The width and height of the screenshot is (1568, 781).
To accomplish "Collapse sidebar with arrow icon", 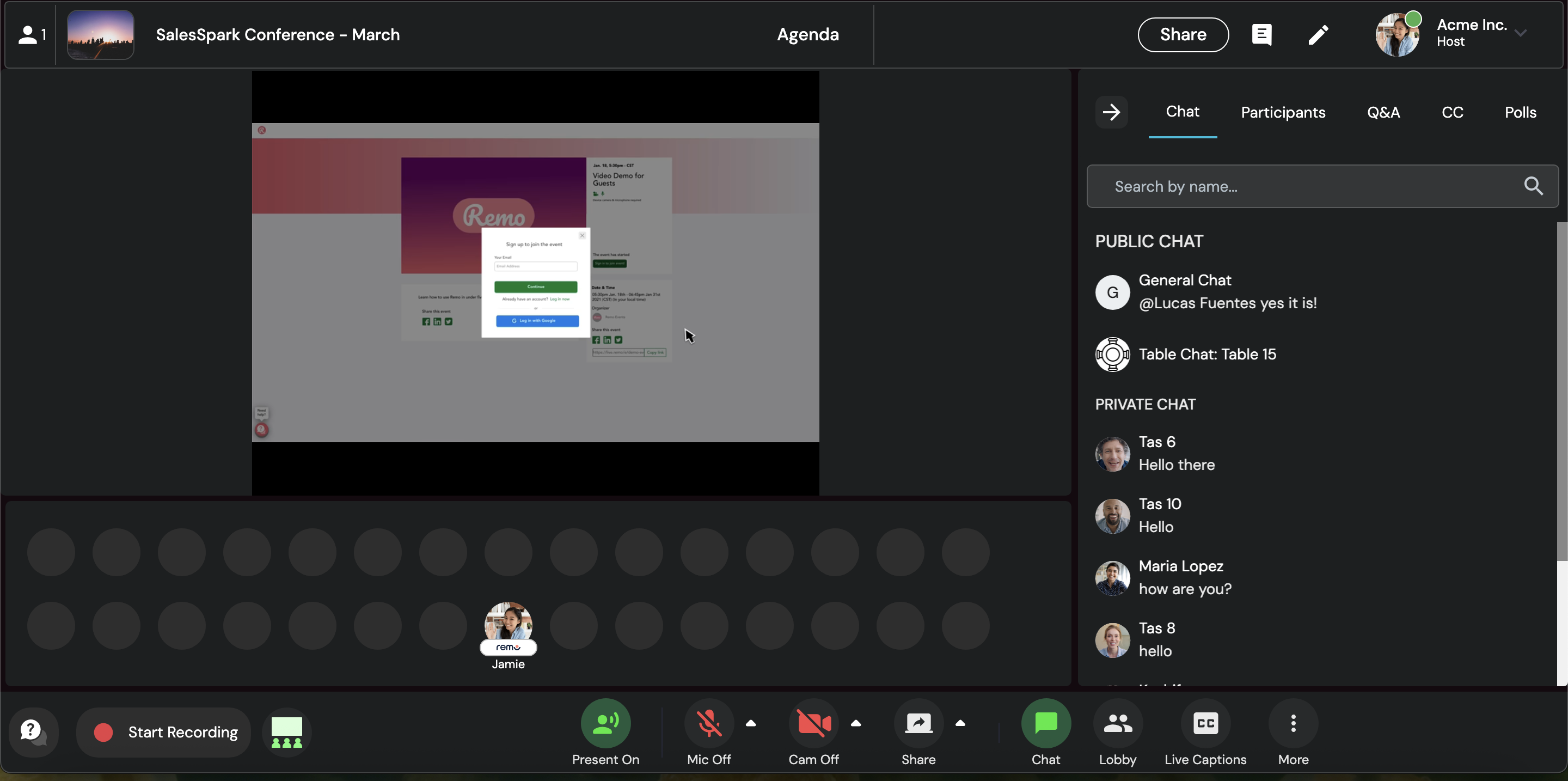I will [x=1111, y=112].
